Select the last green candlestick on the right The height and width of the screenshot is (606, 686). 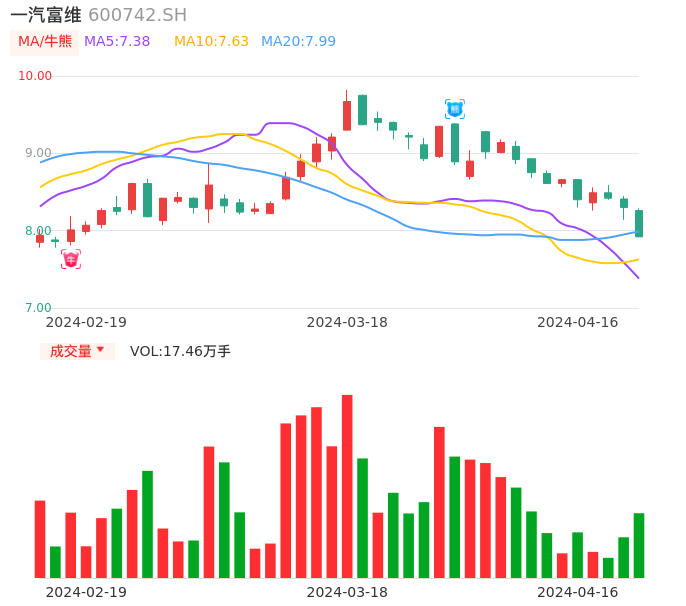point(639,223)
